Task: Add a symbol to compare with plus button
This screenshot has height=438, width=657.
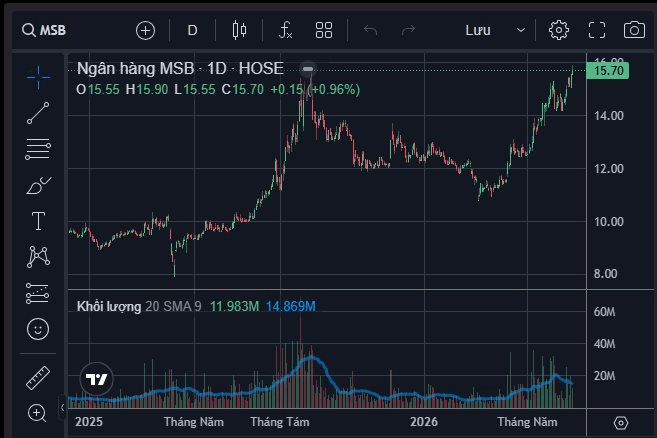Action: pyautogui.click(x=145, y=31)
